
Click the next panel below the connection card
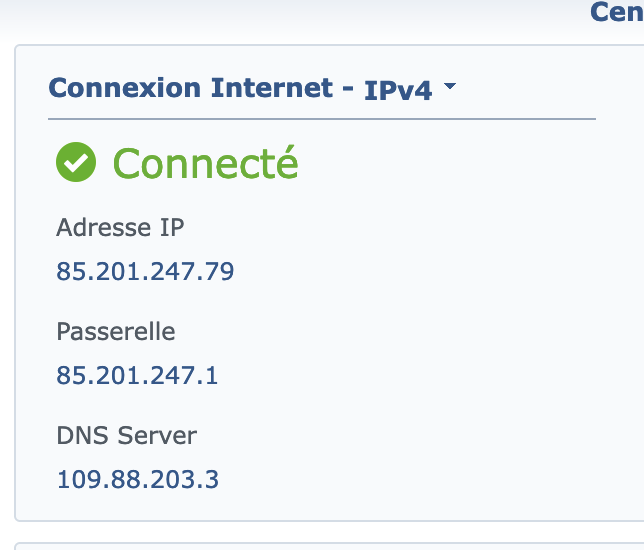coord(329,546)
